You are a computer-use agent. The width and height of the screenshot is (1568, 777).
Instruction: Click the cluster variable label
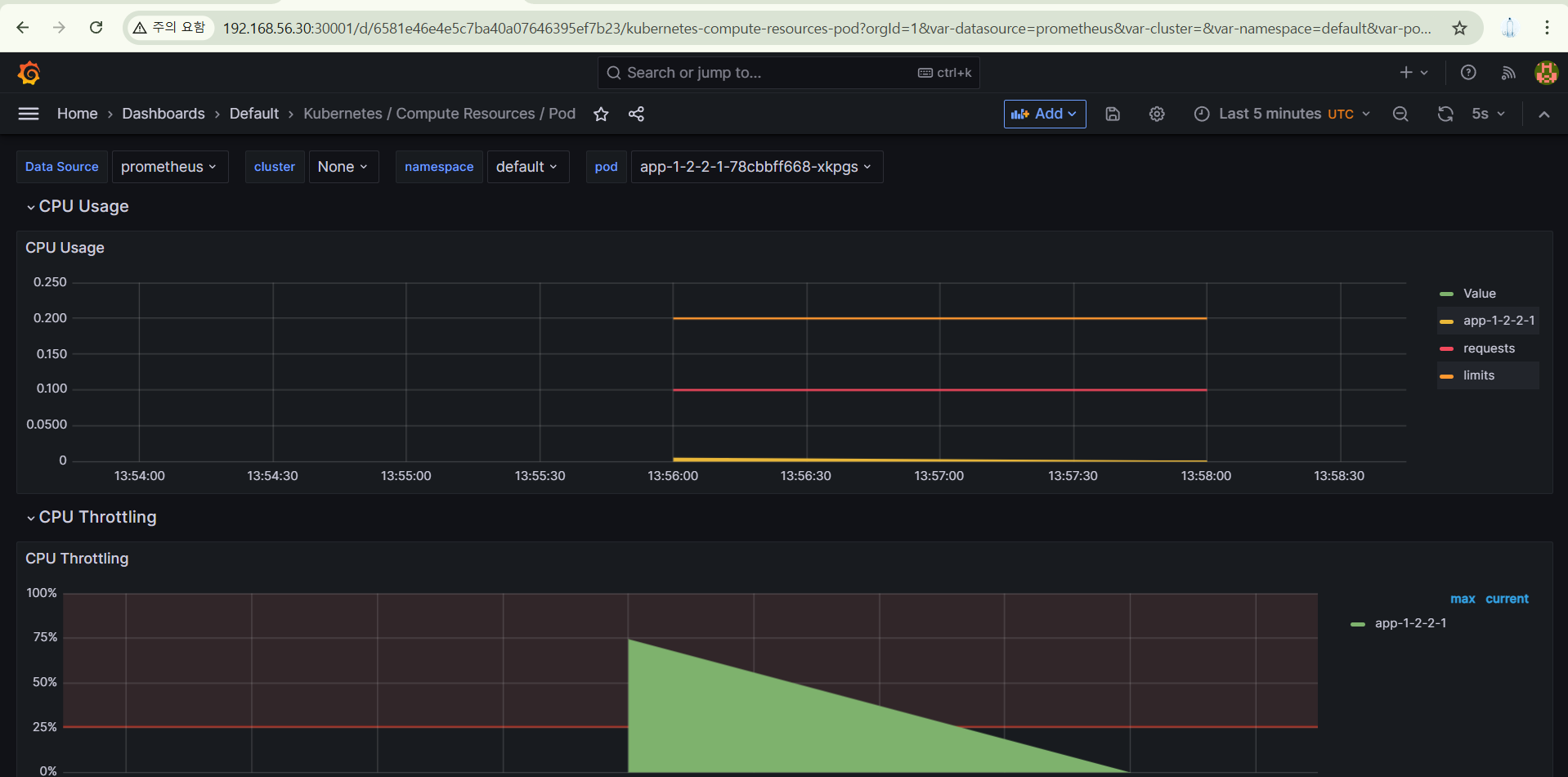point(275,167)
